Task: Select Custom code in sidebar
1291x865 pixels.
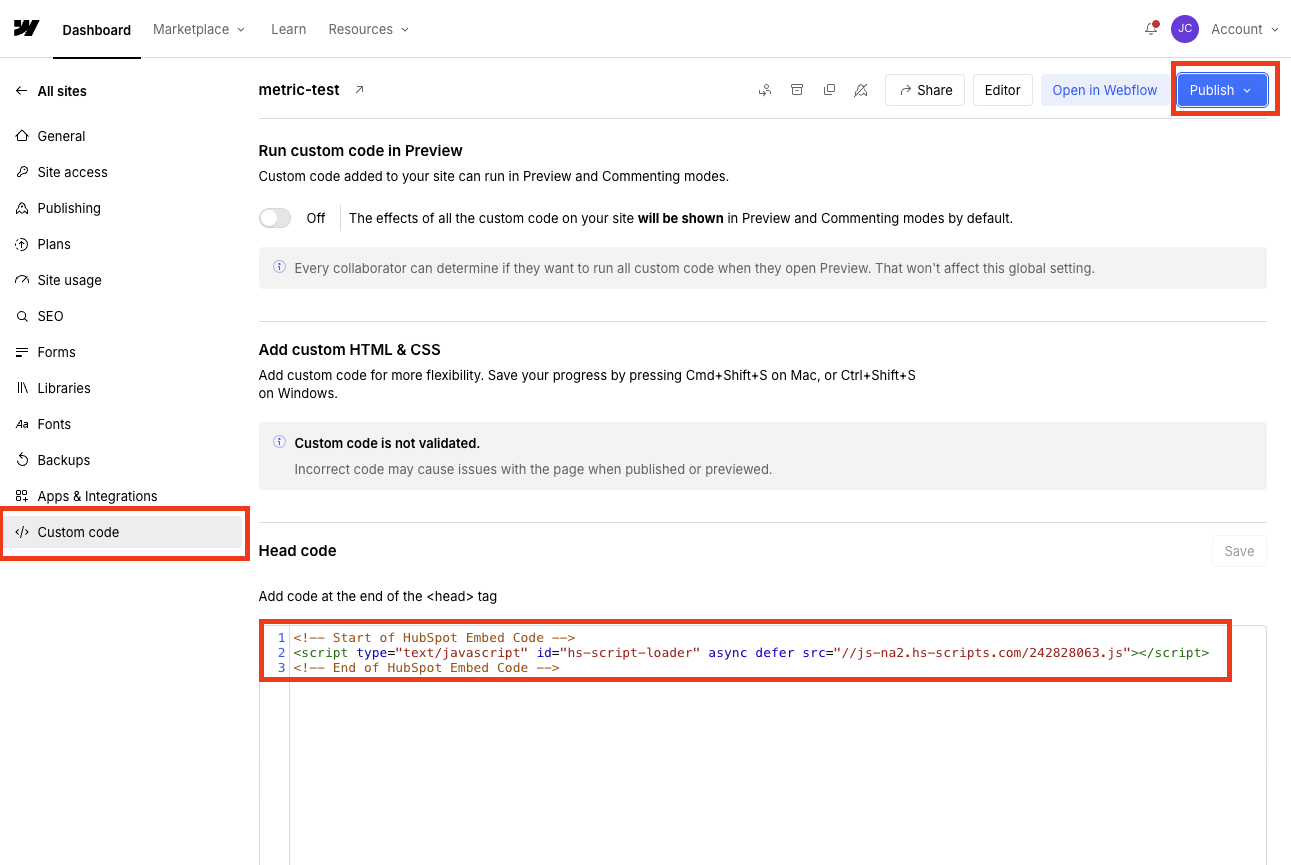Action: tap(123, 532)
